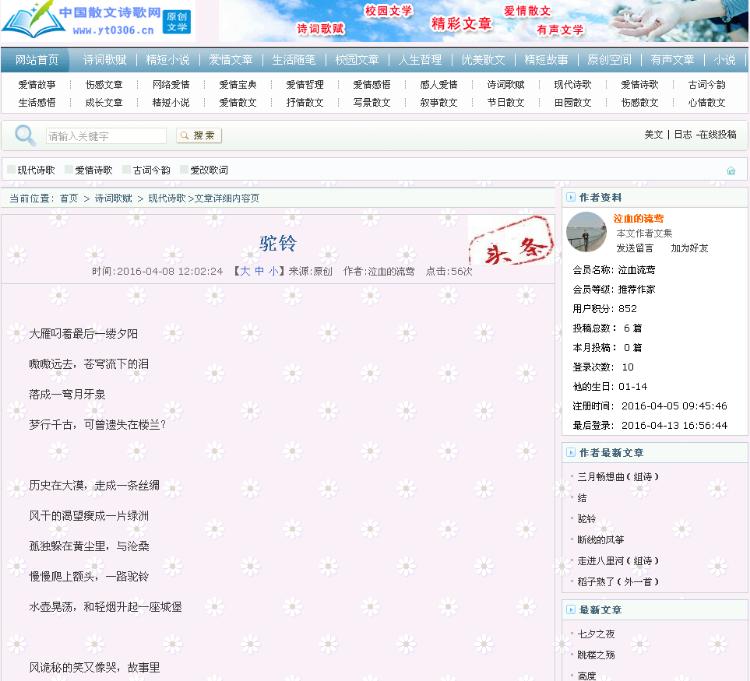Viewport: 750px width, 681px height.
Task: Open 驼铃 in author's latest articles
Action: (587, 519)
